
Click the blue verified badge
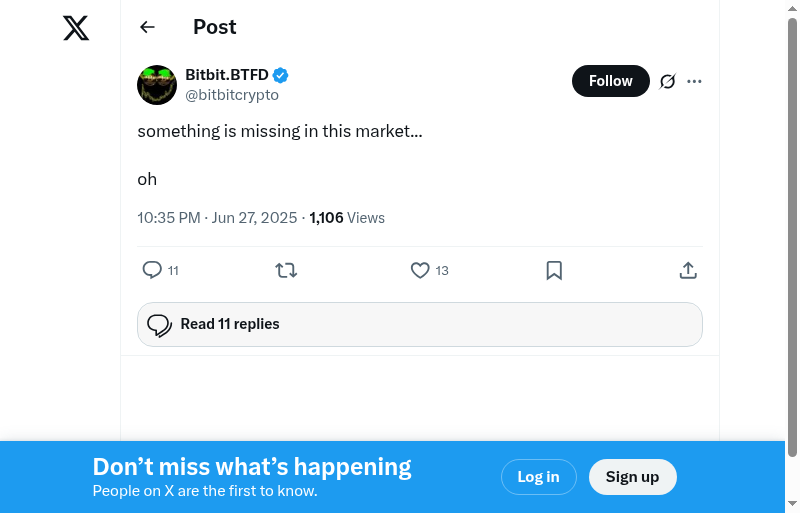281,75
